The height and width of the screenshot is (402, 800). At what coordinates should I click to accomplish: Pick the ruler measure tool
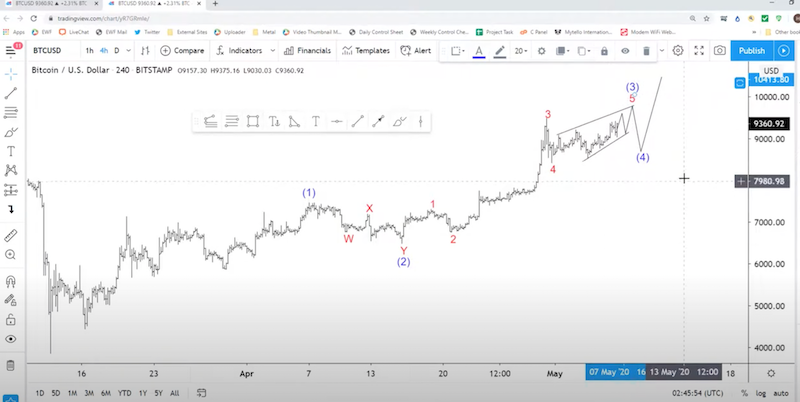click(x=11, y=236)
